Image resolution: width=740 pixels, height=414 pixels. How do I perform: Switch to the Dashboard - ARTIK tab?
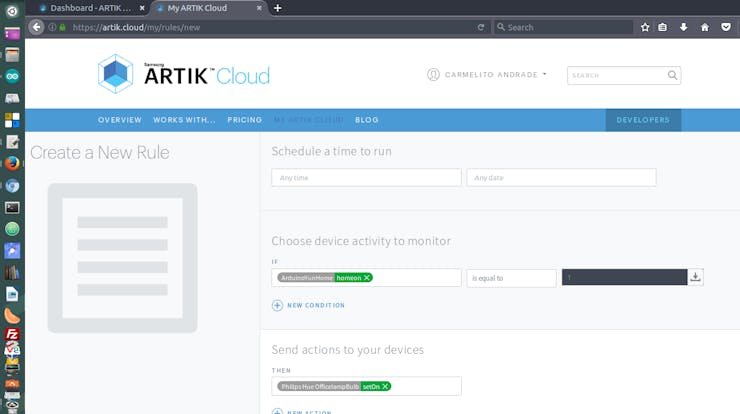tap(90, 8)
